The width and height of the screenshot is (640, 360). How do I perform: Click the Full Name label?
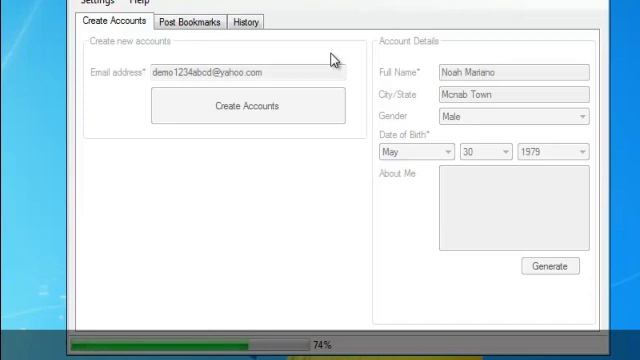399,72
